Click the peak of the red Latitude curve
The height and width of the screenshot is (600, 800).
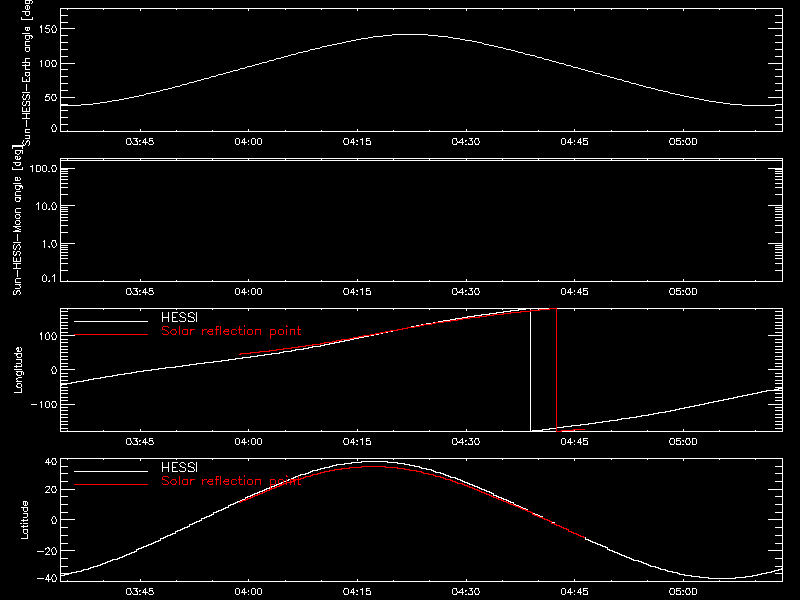click(375, 466)
